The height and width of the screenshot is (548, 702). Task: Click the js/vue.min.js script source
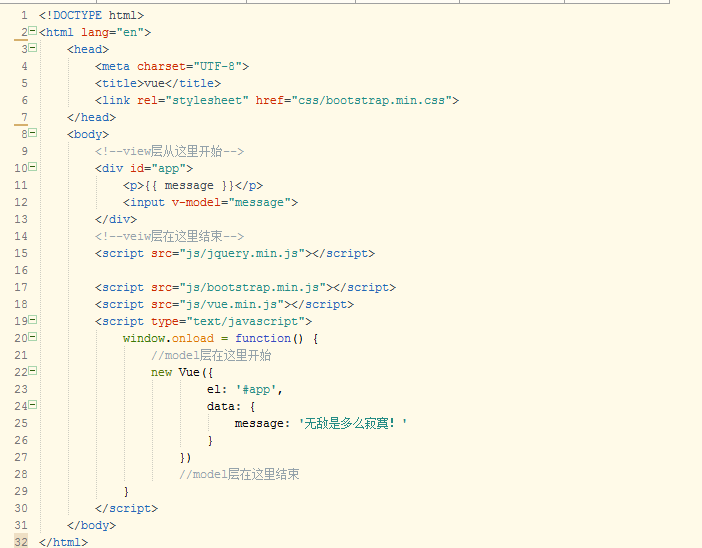(231, 304)
